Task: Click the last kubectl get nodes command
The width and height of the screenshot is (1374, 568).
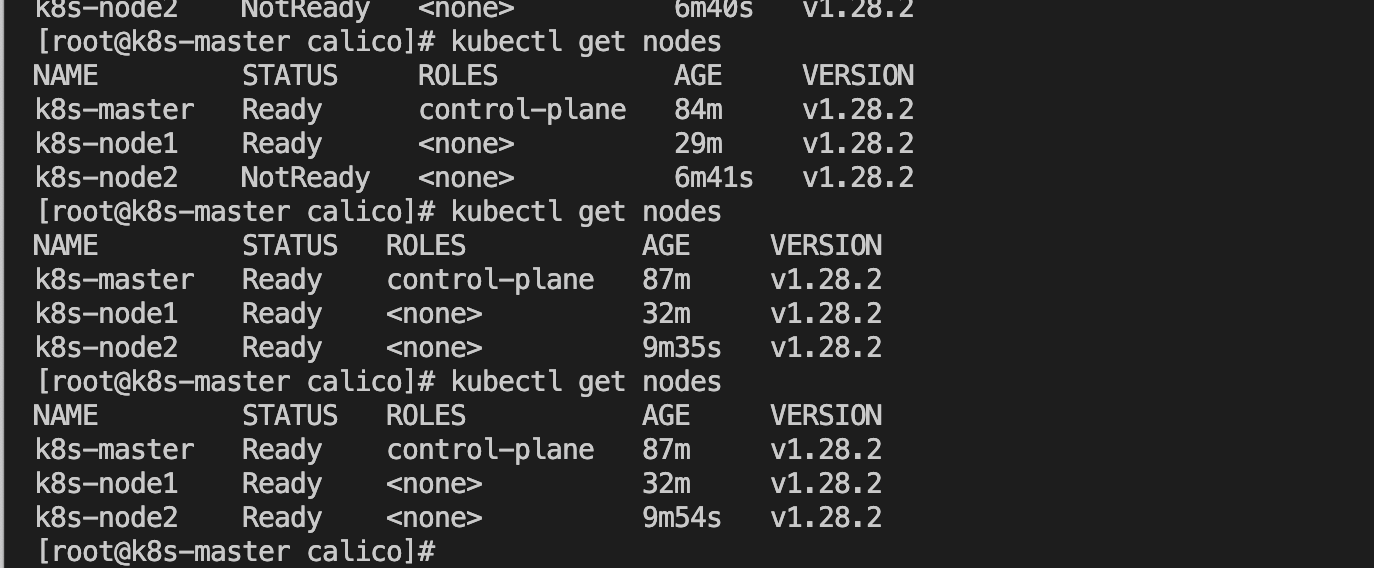Action: [x=586, y=382]
